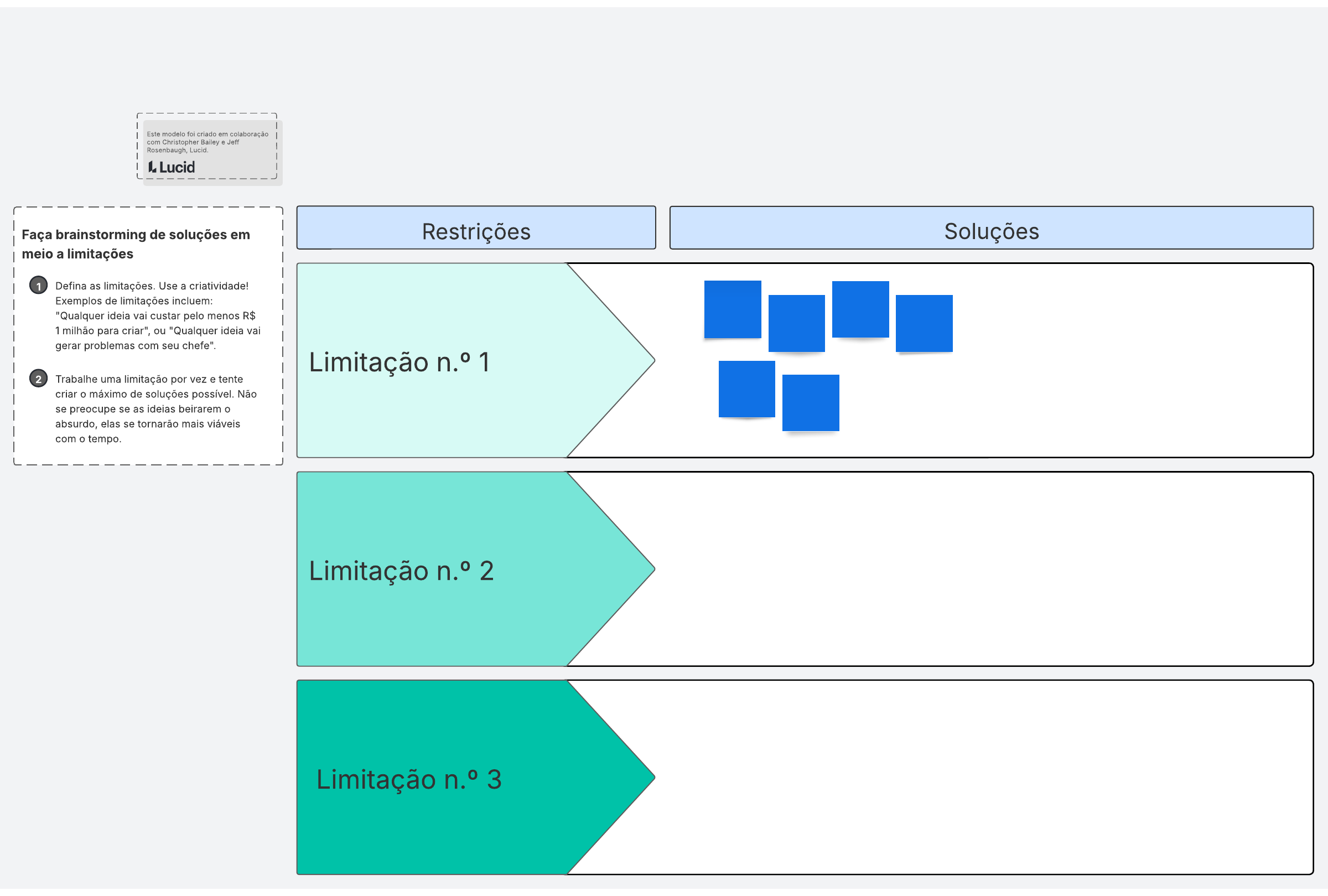This screenshot has width=1328, height=896.
Task: Select the second blue sticky note in top row
Action: pyautogui.click(x=796, y=323)
